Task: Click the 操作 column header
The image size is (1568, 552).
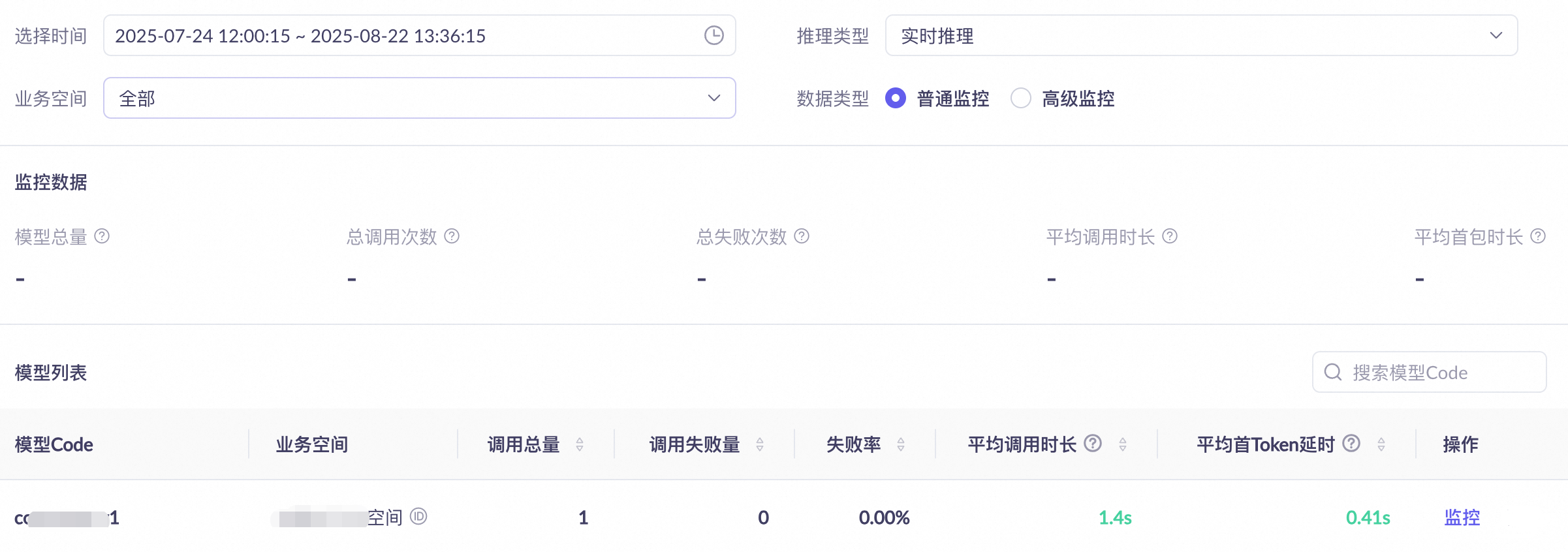Action: click(1460, 444)
